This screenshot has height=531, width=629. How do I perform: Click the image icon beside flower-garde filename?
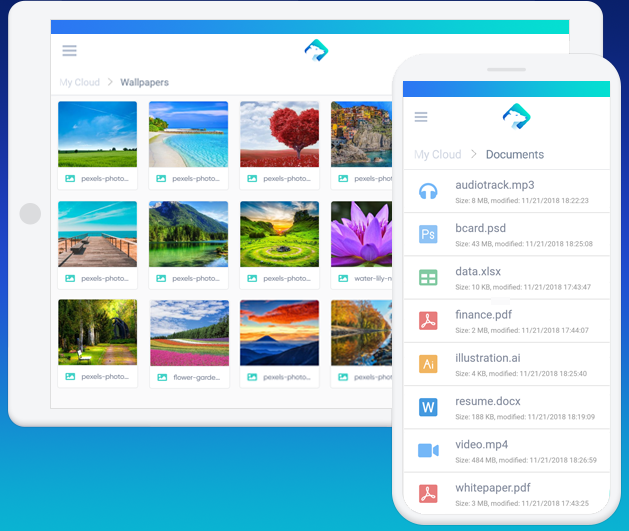click(162, 377)
